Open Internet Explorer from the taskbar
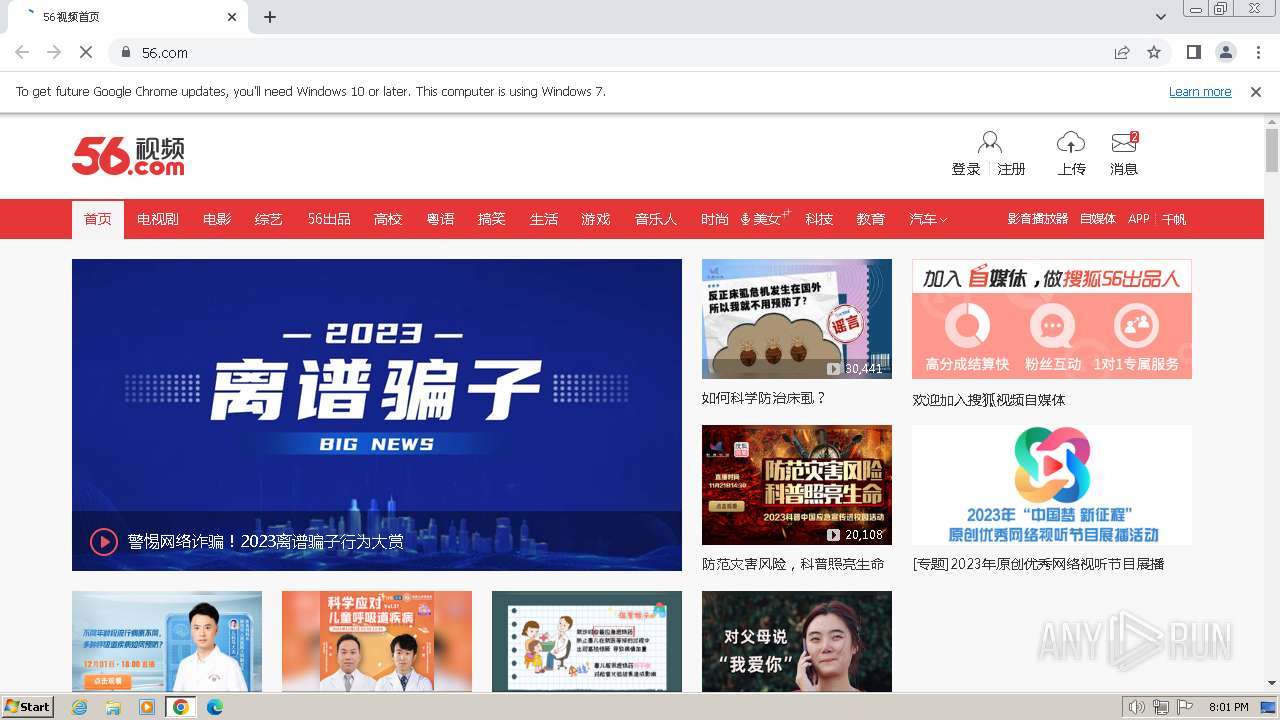1280x720 pixels. click(80, 707)
